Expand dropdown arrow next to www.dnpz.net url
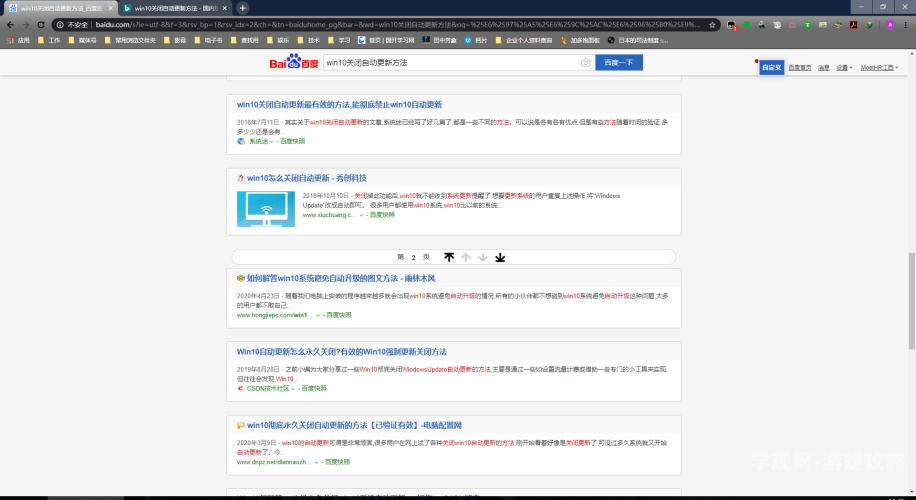This screenshot has height=500, width=916. point(317,463)
